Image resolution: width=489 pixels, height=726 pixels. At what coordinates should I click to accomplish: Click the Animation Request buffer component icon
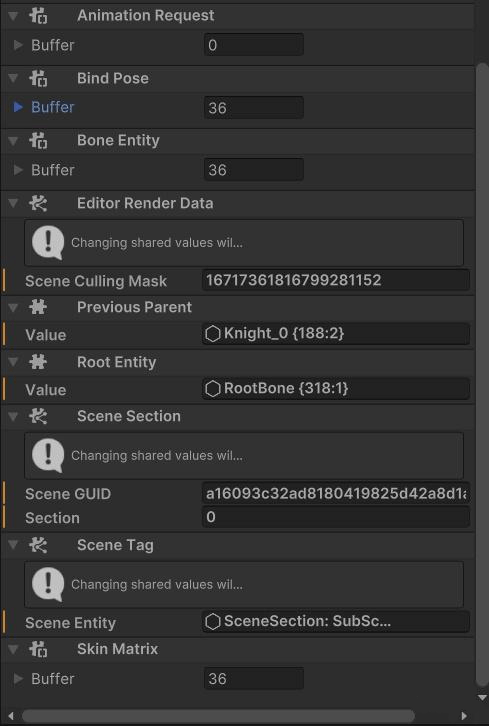[x=38, y=15]
